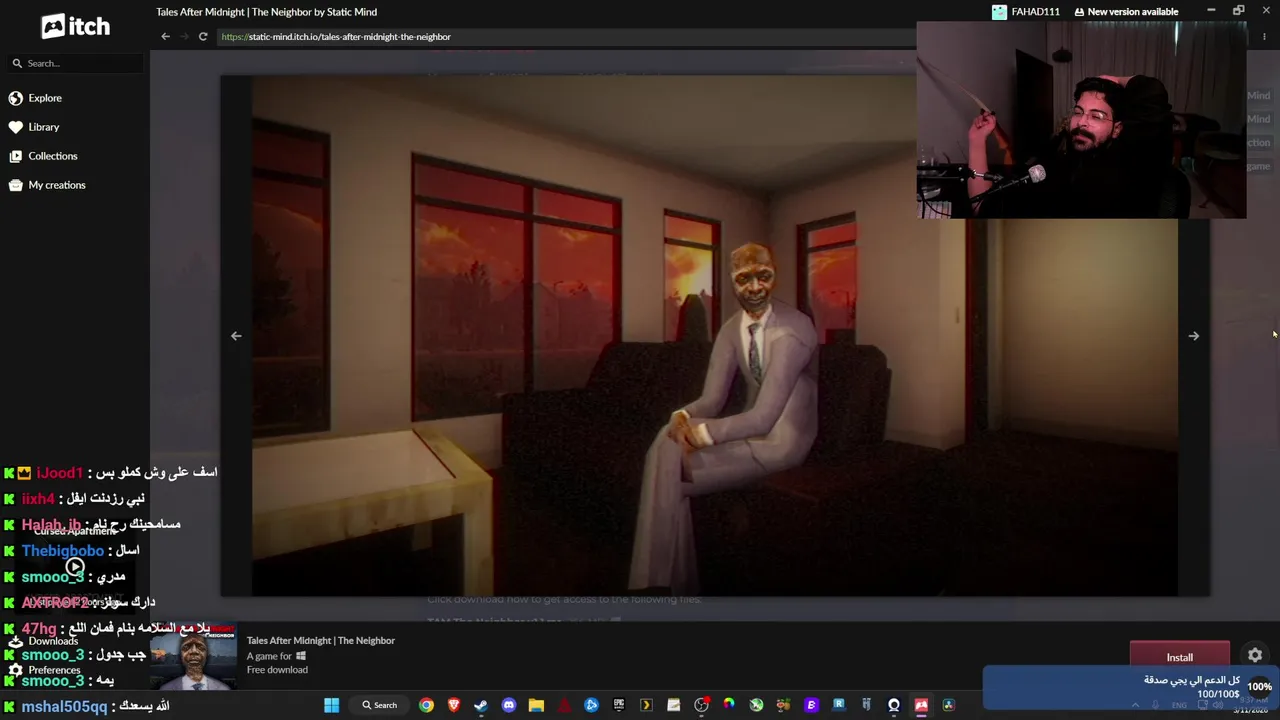Open Discord from the taskbar
The height and width of the screenshot is (720, 1280).
(x=509, y=705)
